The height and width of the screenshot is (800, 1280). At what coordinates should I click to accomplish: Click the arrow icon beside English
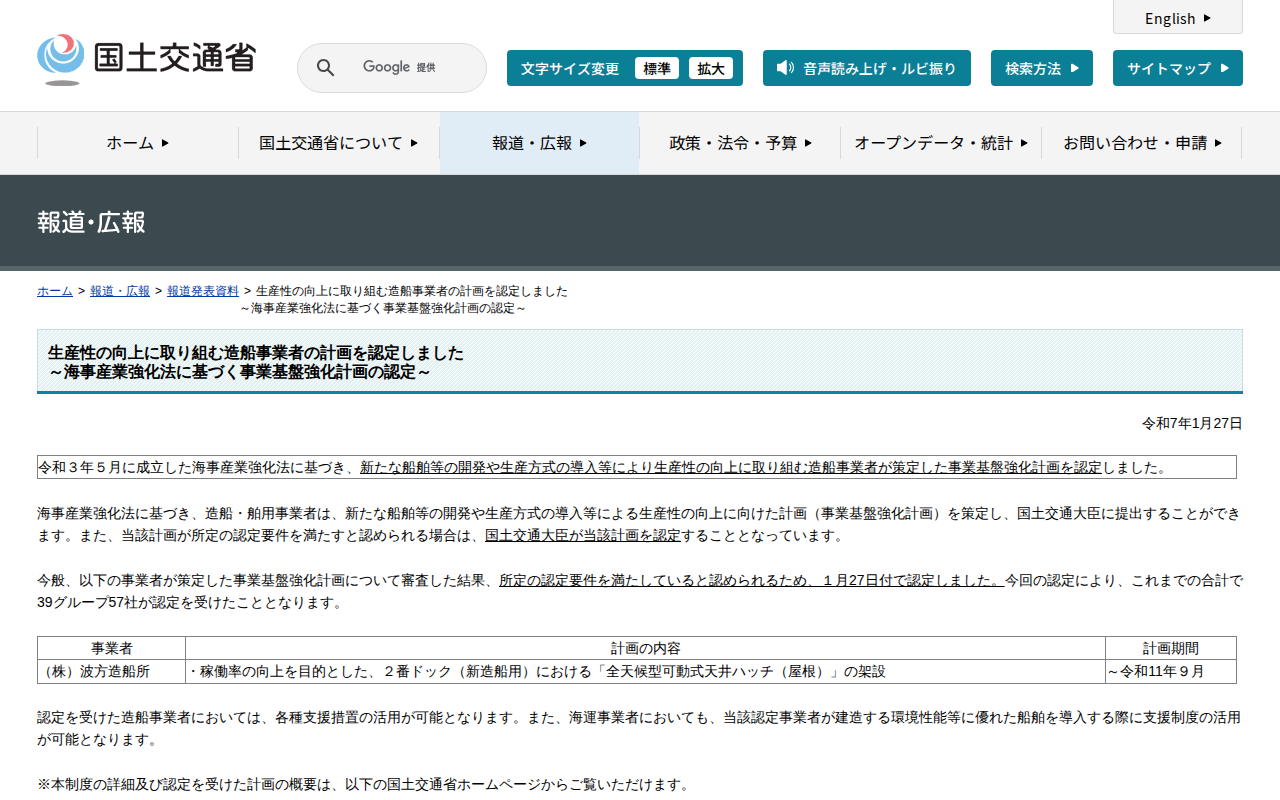[1207, 18]
